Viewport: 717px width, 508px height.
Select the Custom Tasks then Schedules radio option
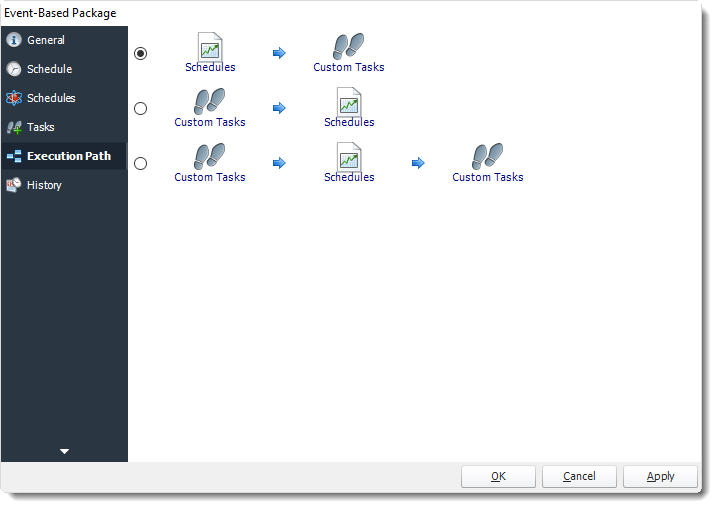(x=140, y=108)
